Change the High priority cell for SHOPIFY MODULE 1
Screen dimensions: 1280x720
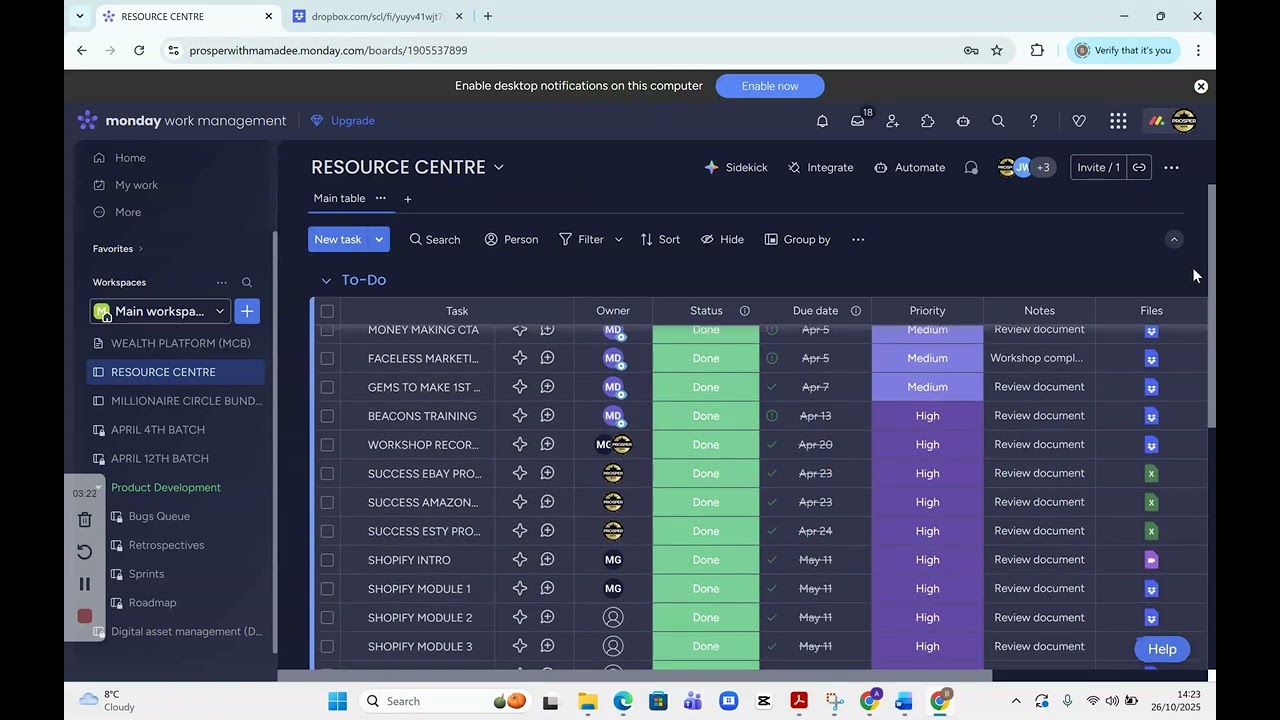(927, 589)
